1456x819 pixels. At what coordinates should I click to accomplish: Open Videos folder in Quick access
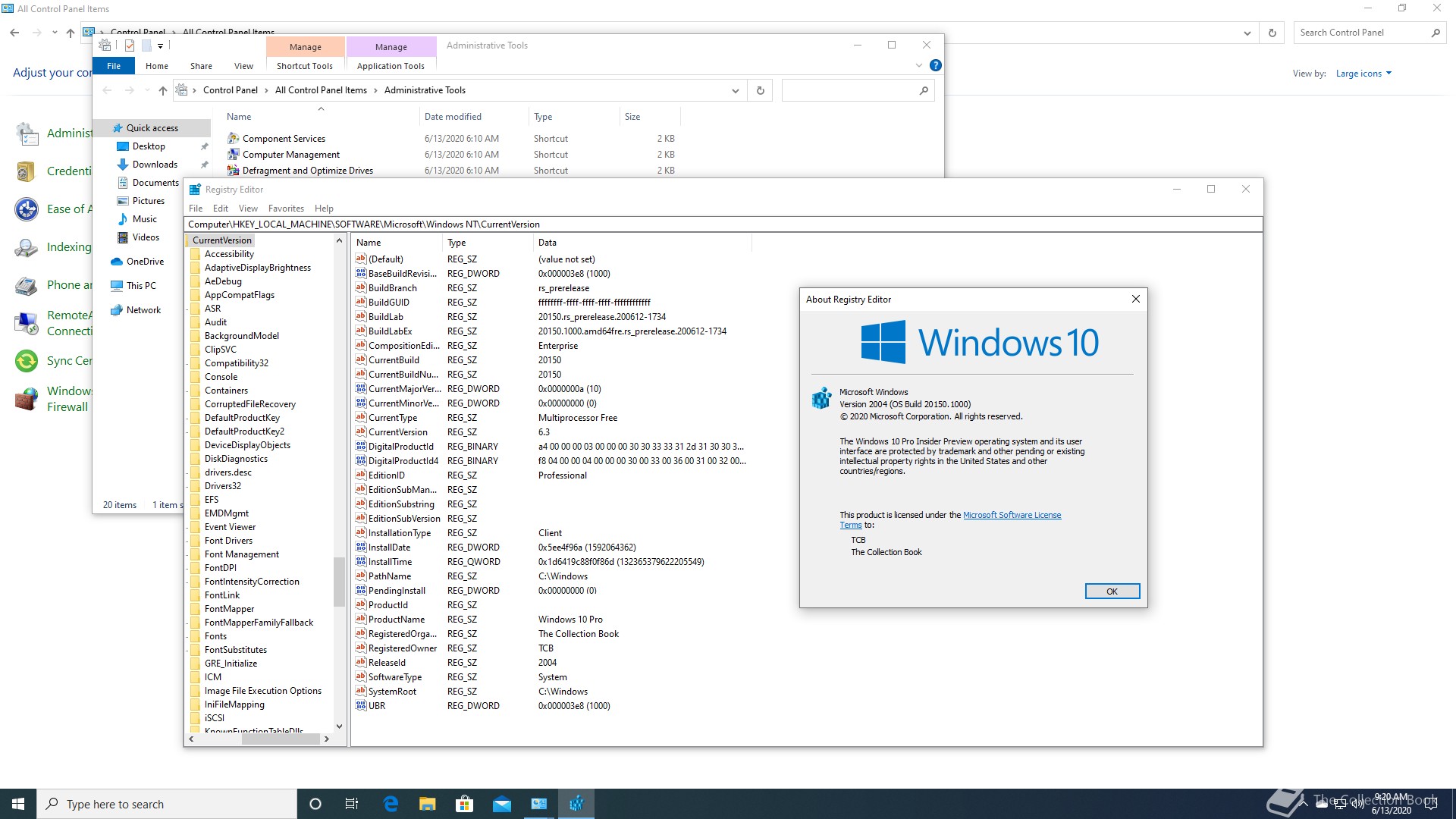pos(146,237)
